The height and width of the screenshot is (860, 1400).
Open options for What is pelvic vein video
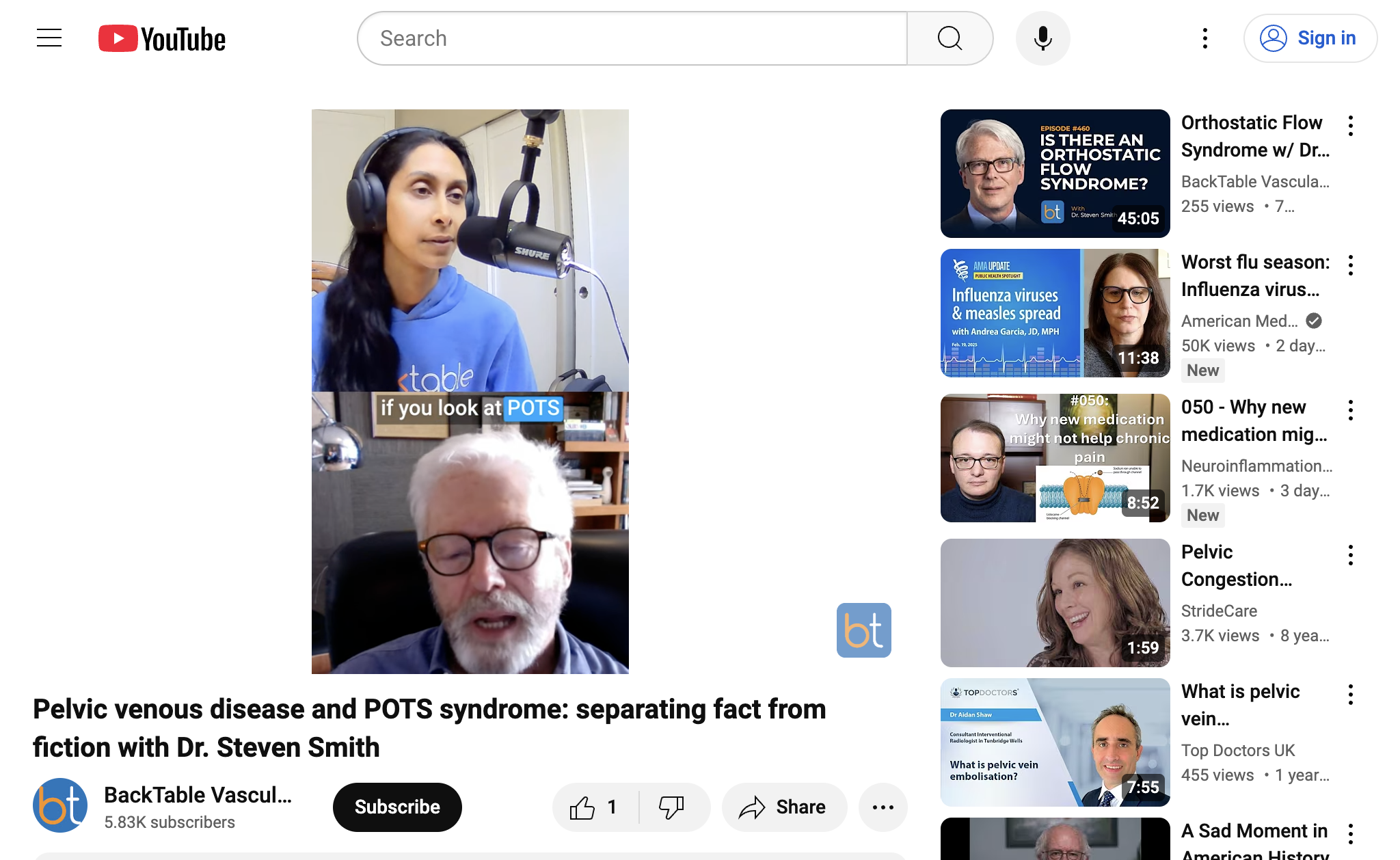tap(1351, 695)
